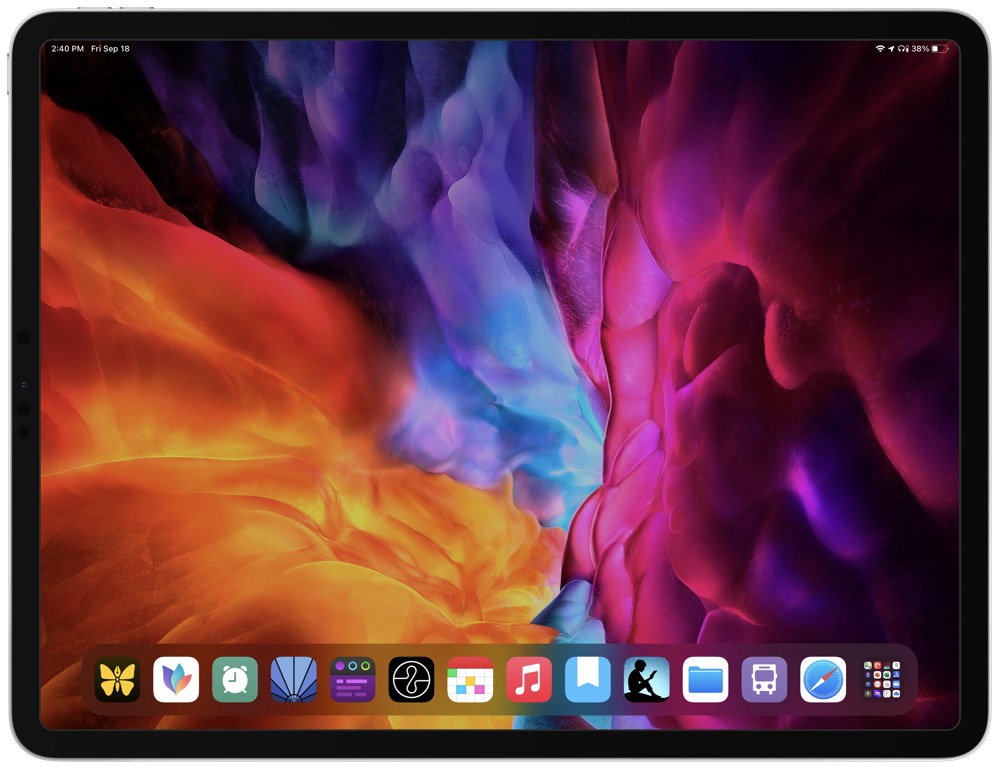Screen dimensions: 1000x770
Task: Launch the purple app with three dots
Action: [353, 679]
